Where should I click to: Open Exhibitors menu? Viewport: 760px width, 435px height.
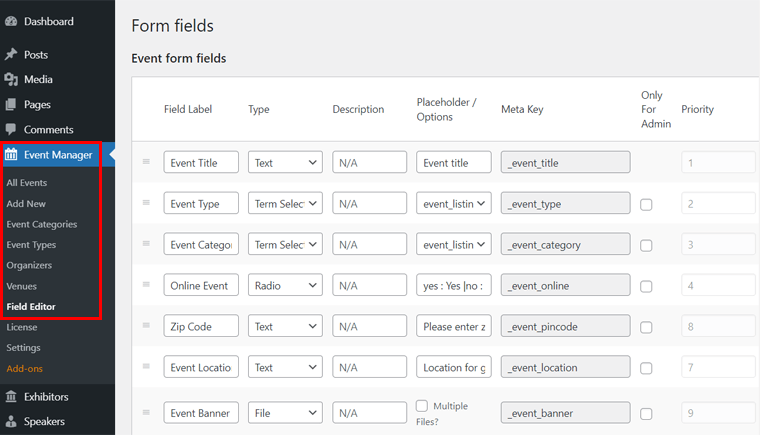46,397
